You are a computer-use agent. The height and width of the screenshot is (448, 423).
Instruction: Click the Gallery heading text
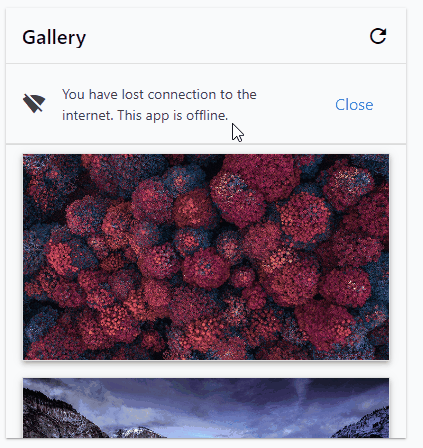[x=54, y=37]
